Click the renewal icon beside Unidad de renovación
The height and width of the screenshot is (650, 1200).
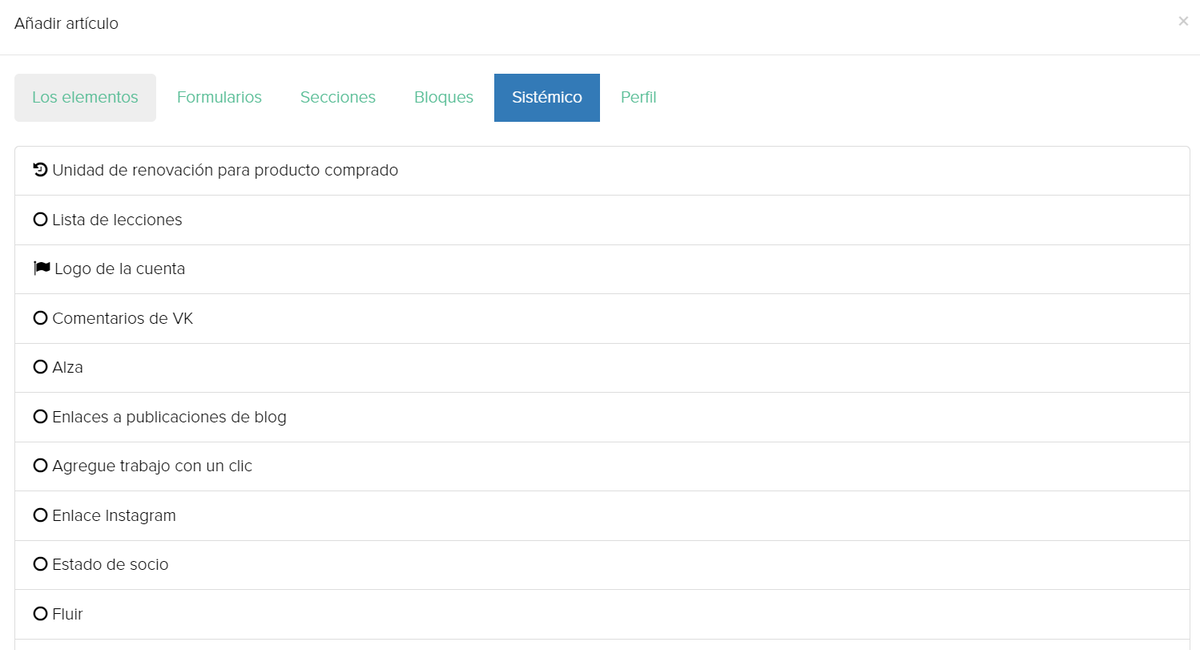[40, 170]
